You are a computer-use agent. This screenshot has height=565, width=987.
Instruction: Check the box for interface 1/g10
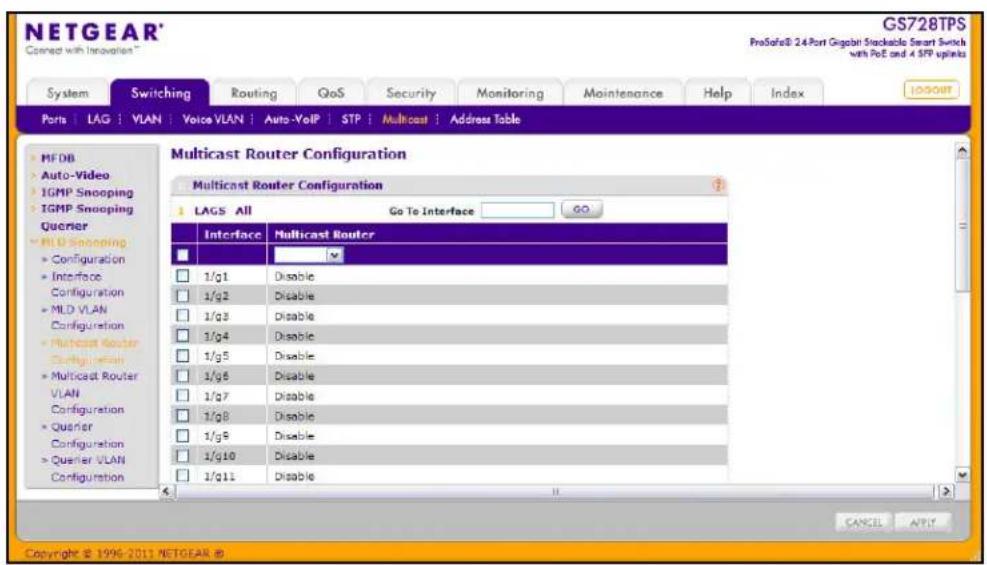[183, 456]
